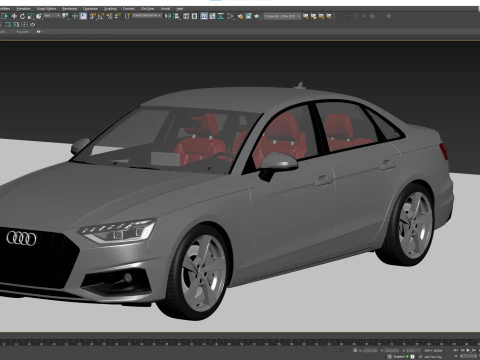Open the named selection sets dropdown
Image resolution: width=480 pixels, height=360 pixels.
point(147,16)
